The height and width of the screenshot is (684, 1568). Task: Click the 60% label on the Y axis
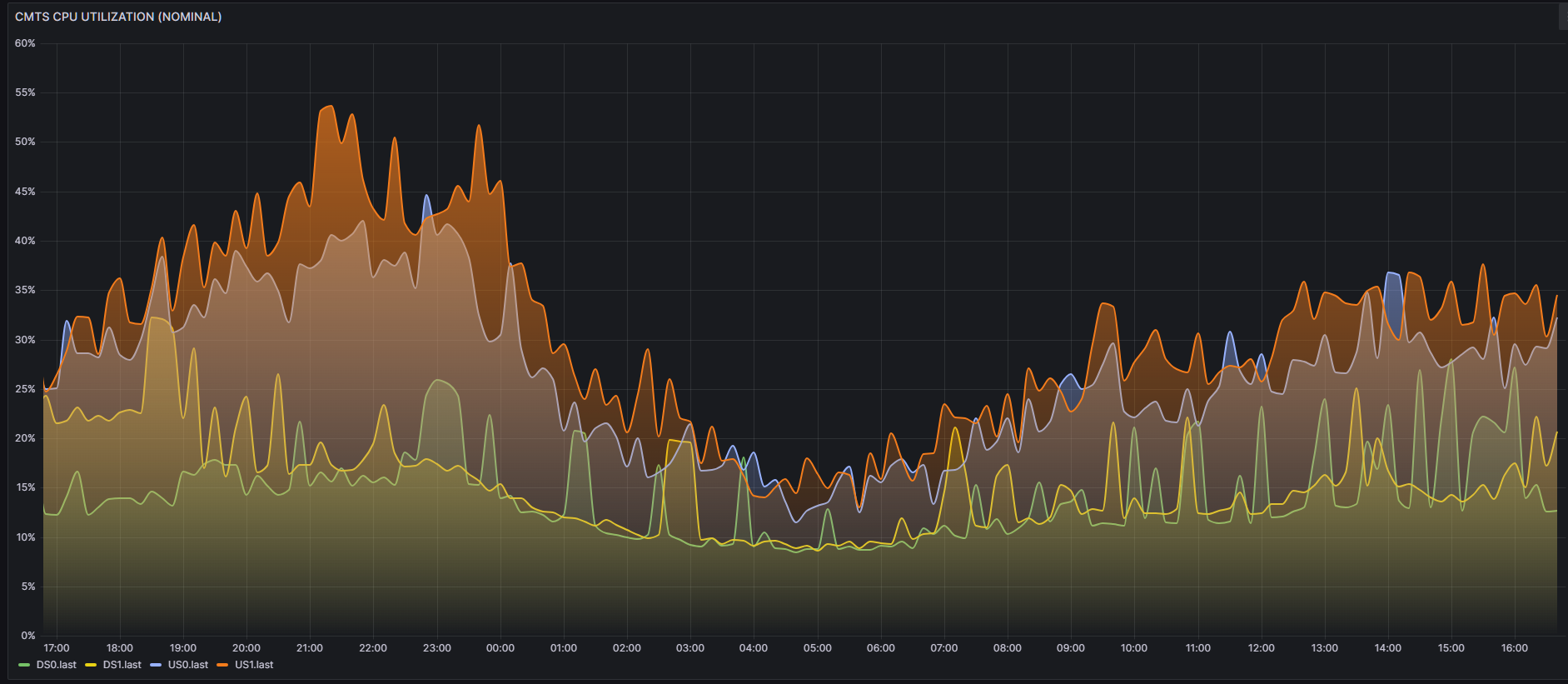tap(25, 43)
